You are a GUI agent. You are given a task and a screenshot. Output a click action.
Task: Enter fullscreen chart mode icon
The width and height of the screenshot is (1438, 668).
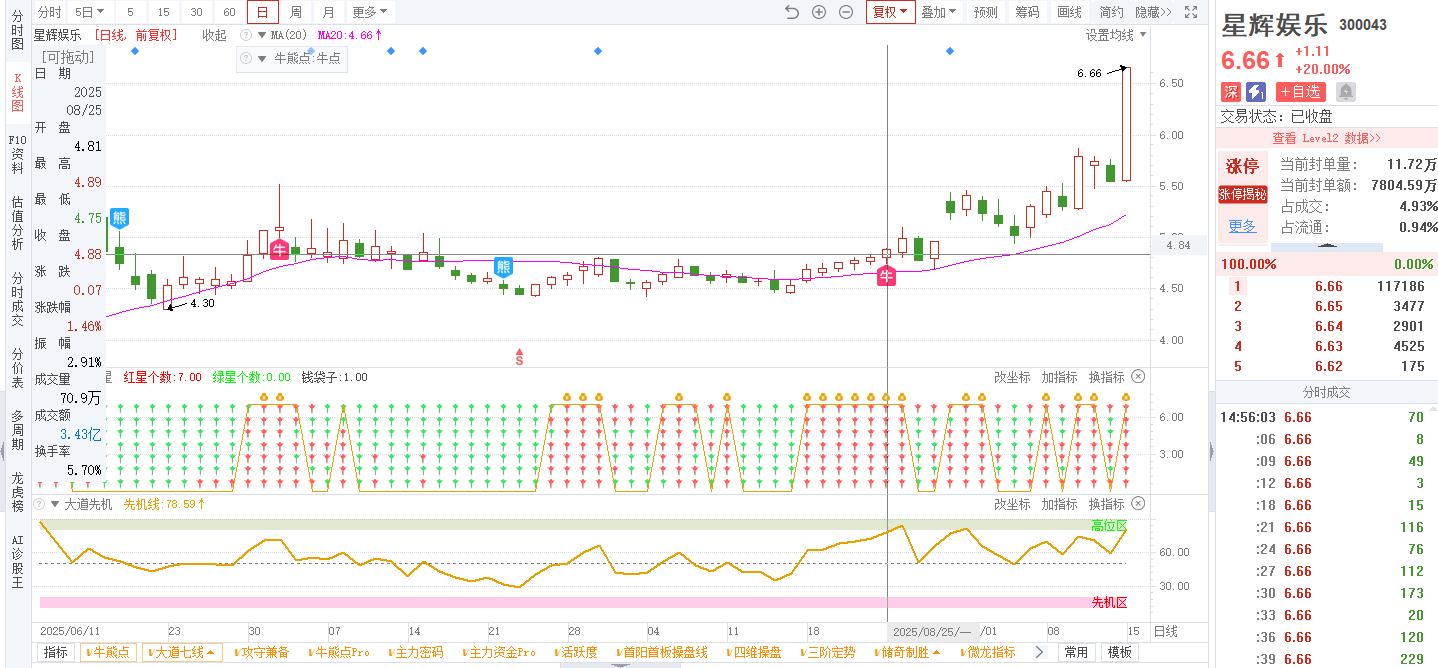[x=1191, y=12]
